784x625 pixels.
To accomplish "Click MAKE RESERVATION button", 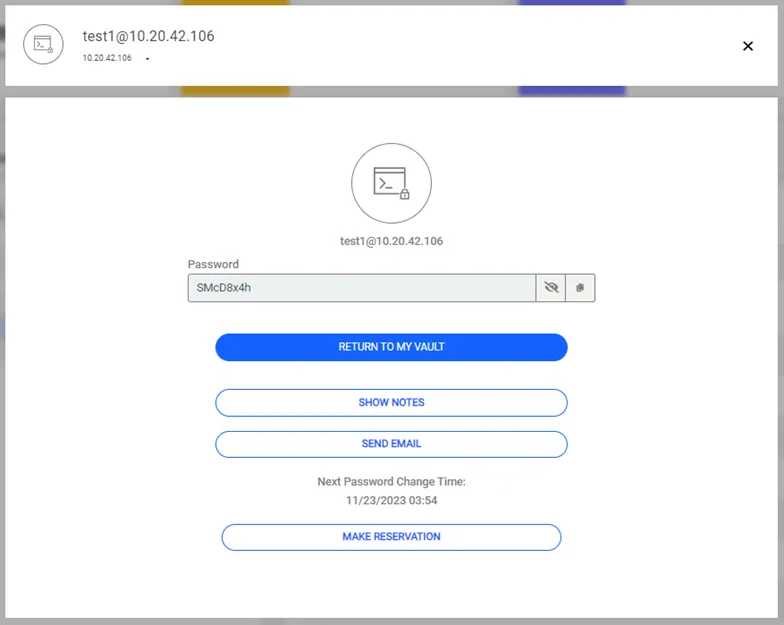I will pos(391,537).
